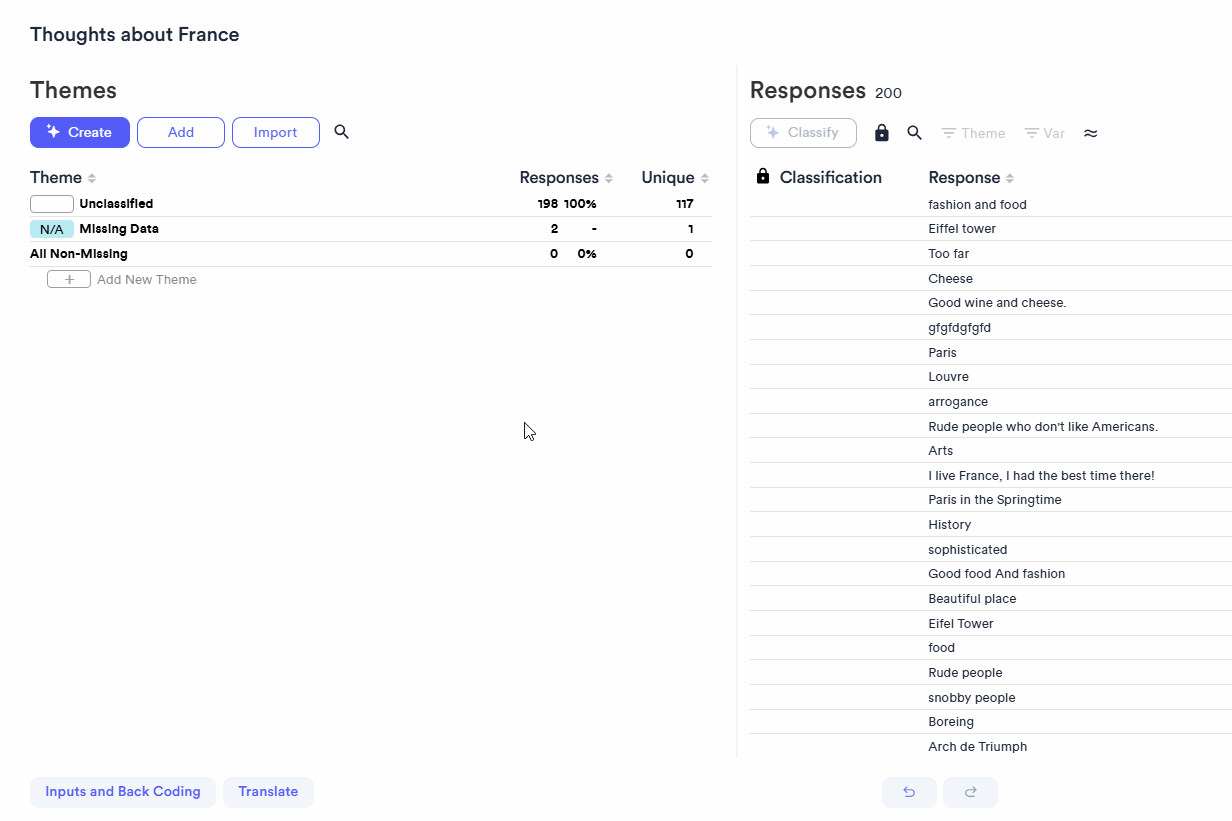Click the approximately-equal similarity icon
1232x821 pixels.
point(1091,133)
